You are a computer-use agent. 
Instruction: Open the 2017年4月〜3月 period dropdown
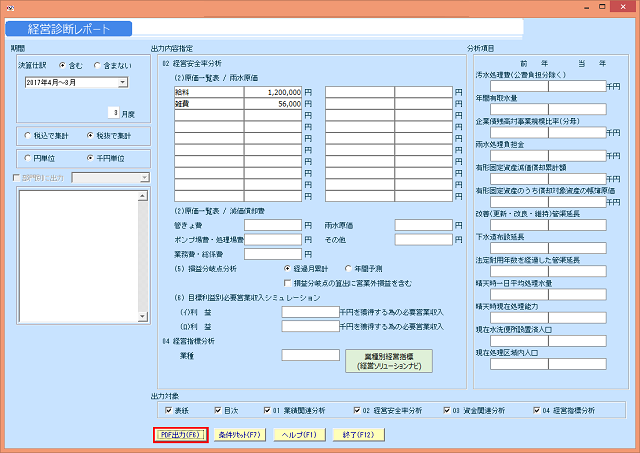[122, 82]
